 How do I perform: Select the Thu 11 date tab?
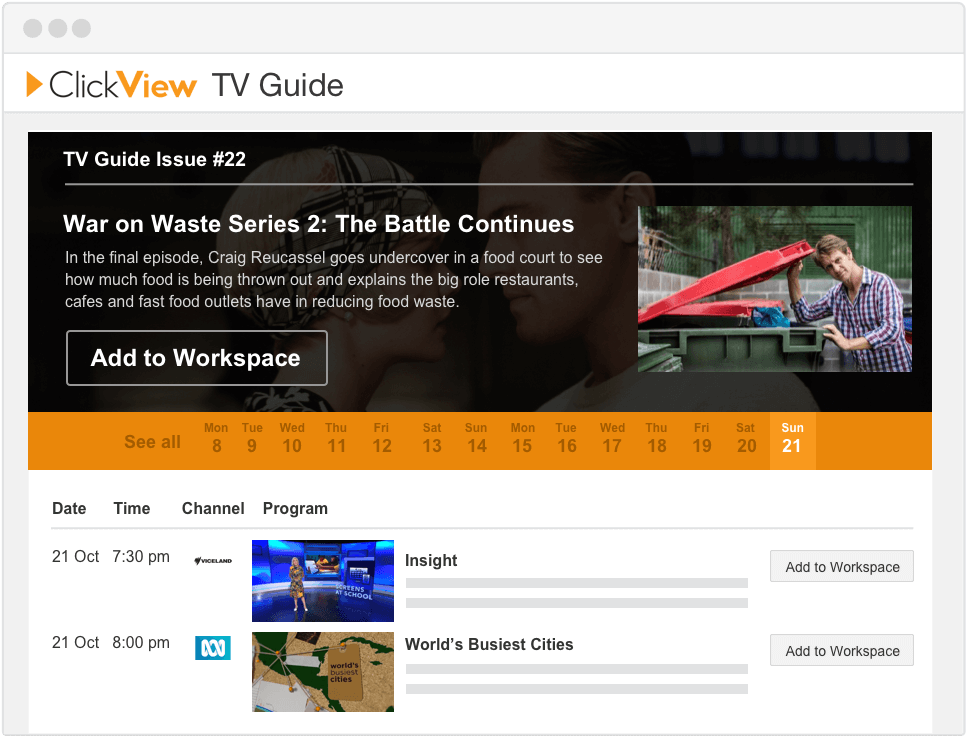click(336, 438)
